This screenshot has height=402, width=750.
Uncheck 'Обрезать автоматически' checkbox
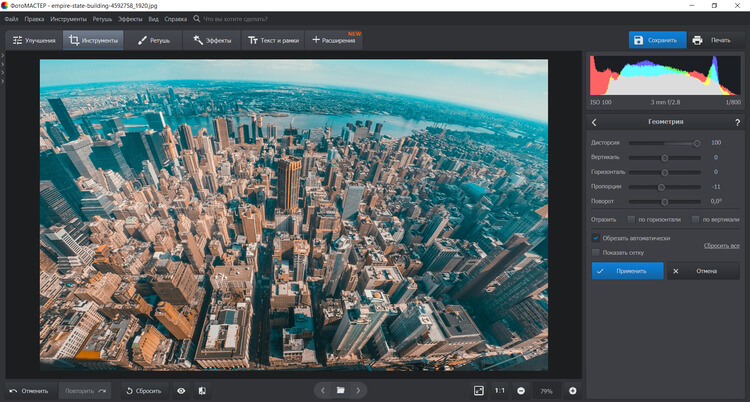coord(596,238)
